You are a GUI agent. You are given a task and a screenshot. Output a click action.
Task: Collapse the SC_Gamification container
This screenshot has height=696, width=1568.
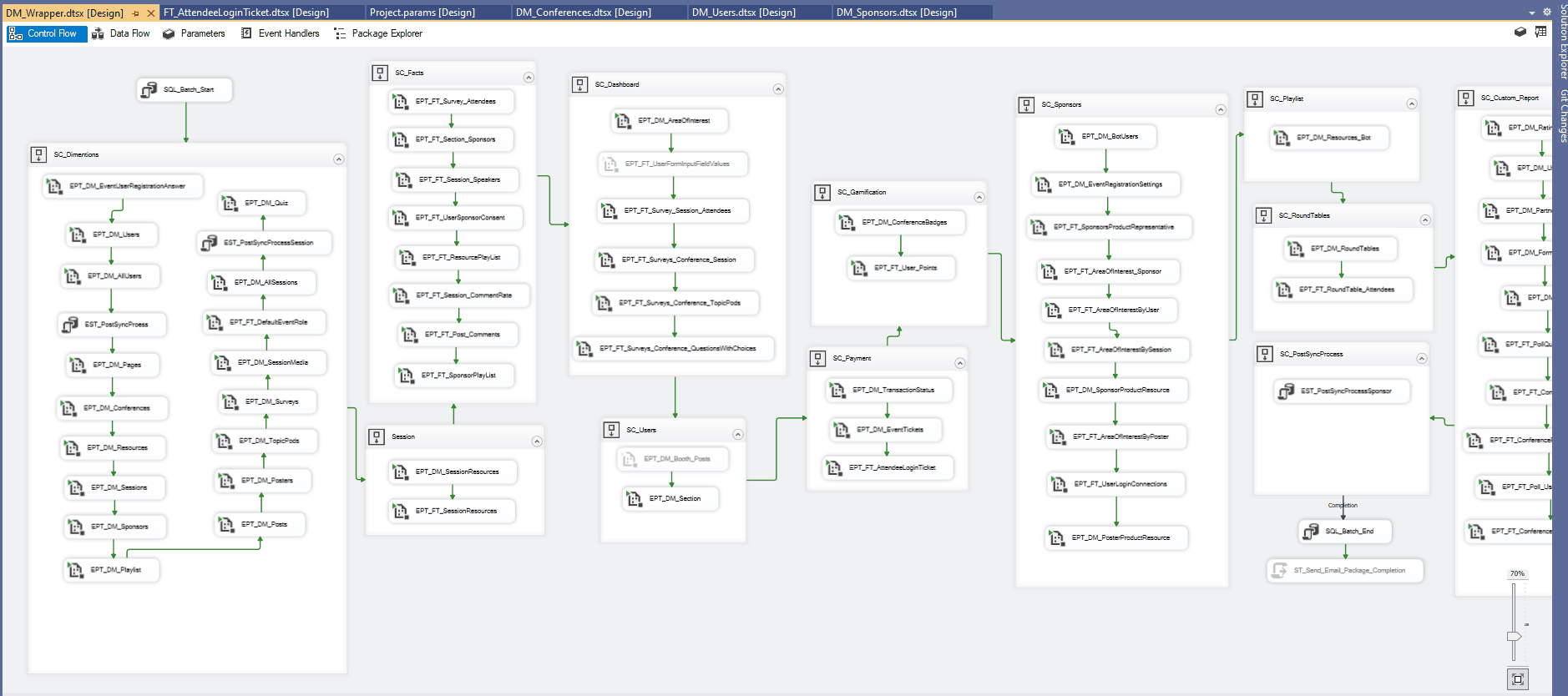click(x=979, y=197)
